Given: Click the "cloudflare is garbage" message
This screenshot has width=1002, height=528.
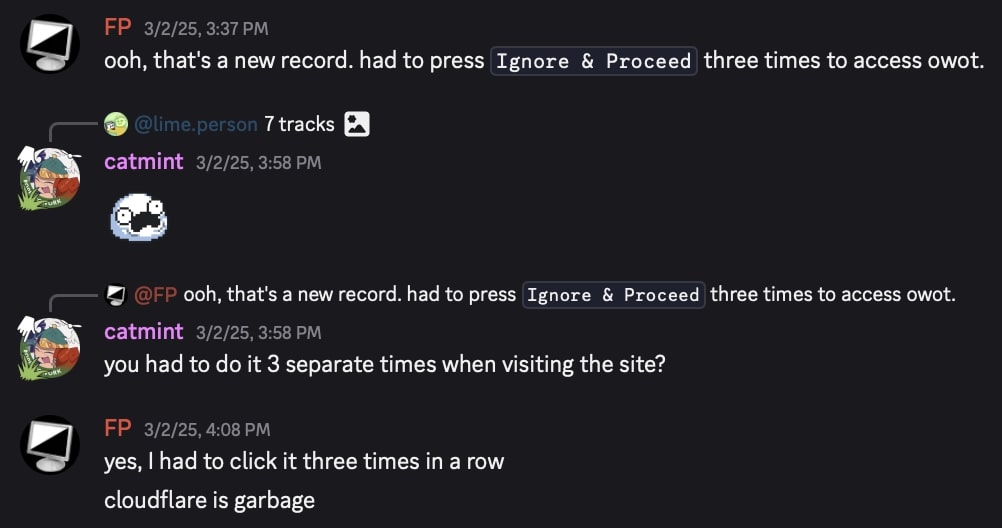Looking at the screenshot, I should click(x=209, y=500).
